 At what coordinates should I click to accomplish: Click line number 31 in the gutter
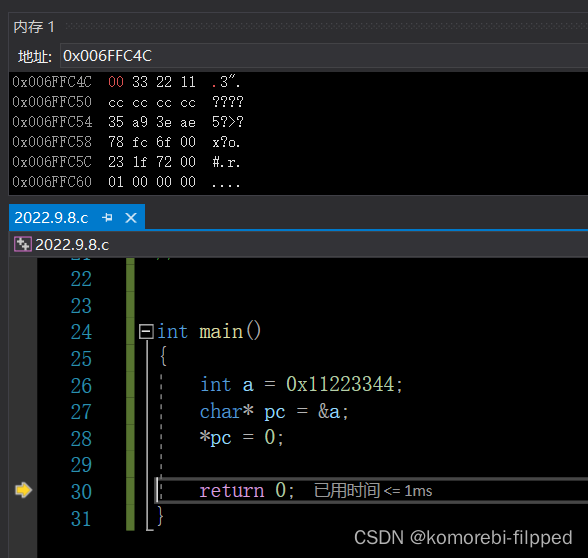81,519
